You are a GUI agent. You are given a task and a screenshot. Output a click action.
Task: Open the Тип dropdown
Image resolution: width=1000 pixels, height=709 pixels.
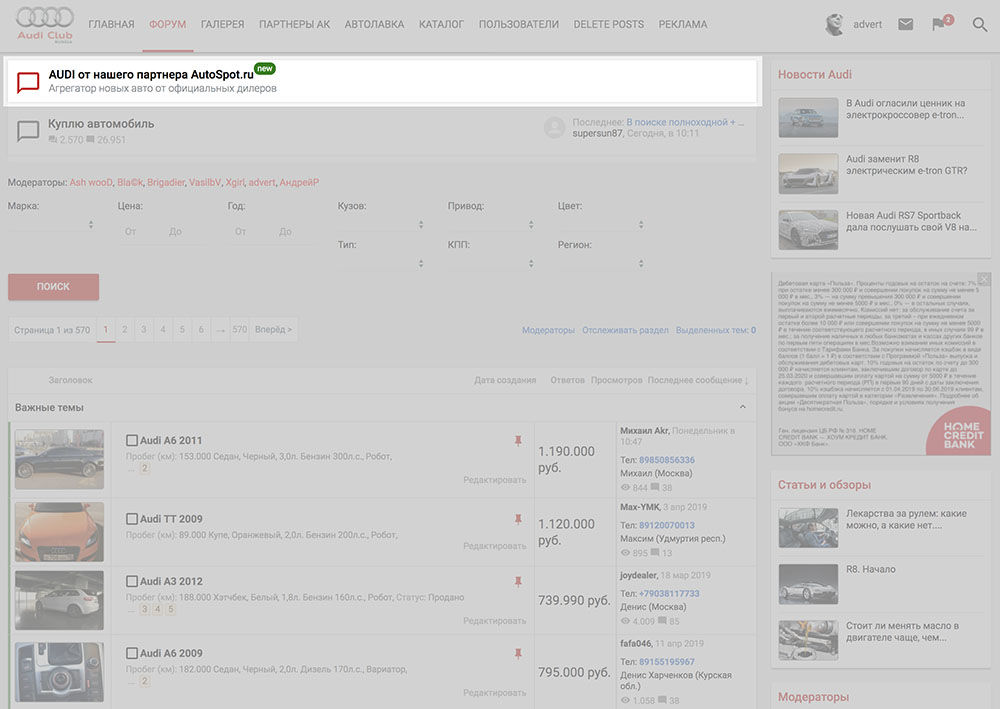point(381,263)
